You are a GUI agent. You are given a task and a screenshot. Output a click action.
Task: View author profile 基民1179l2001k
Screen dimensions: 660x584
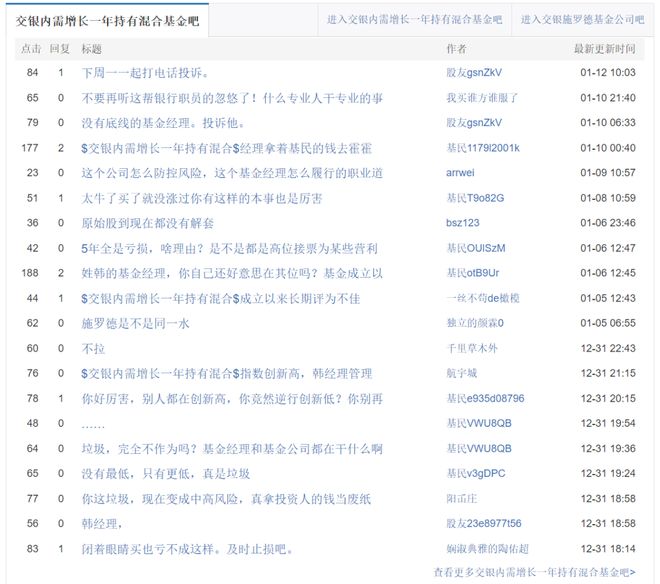(483, 148)
